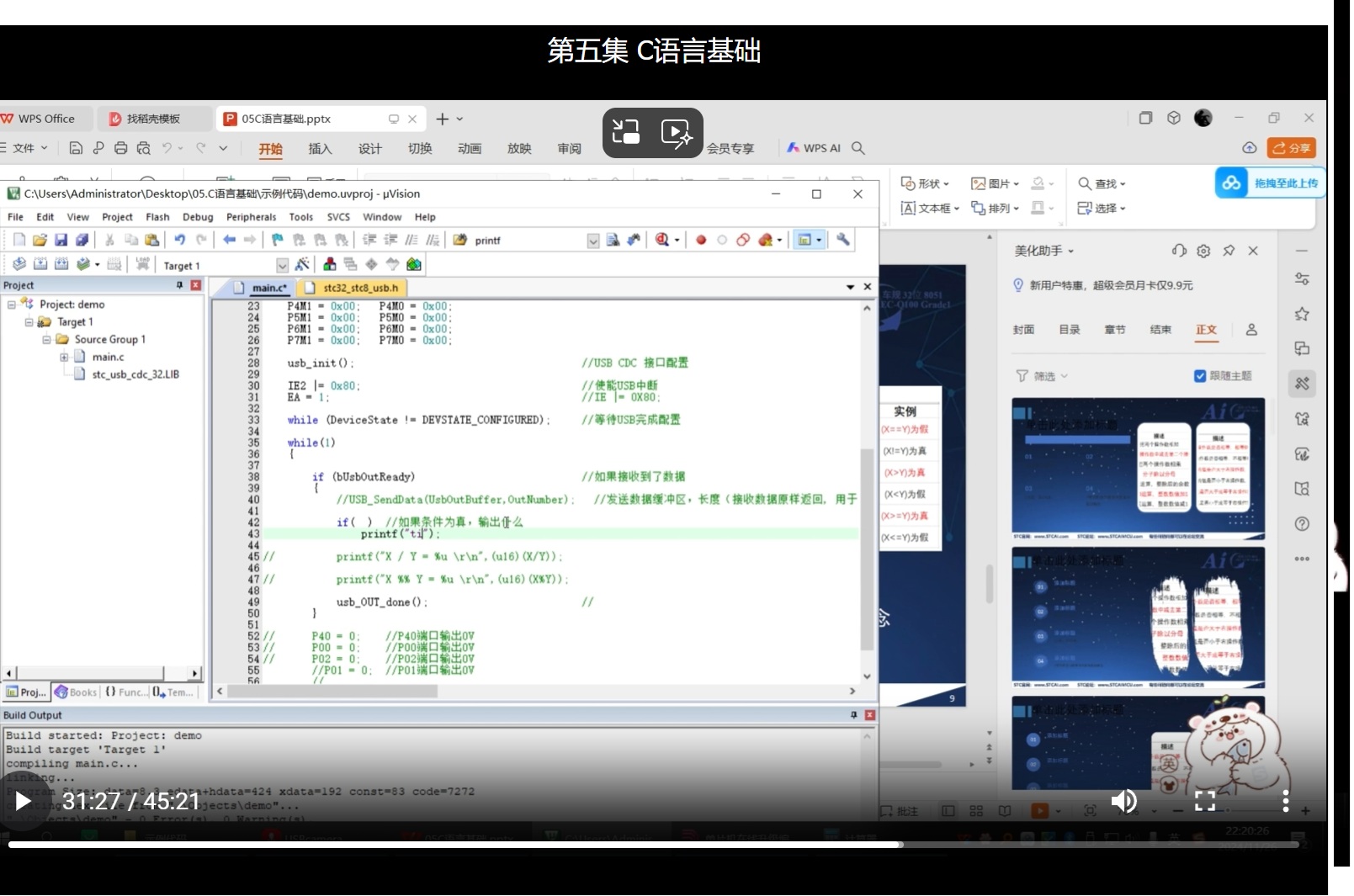Seek along the video progress bar
1354x896 pixels.
[x=653, y=844]
